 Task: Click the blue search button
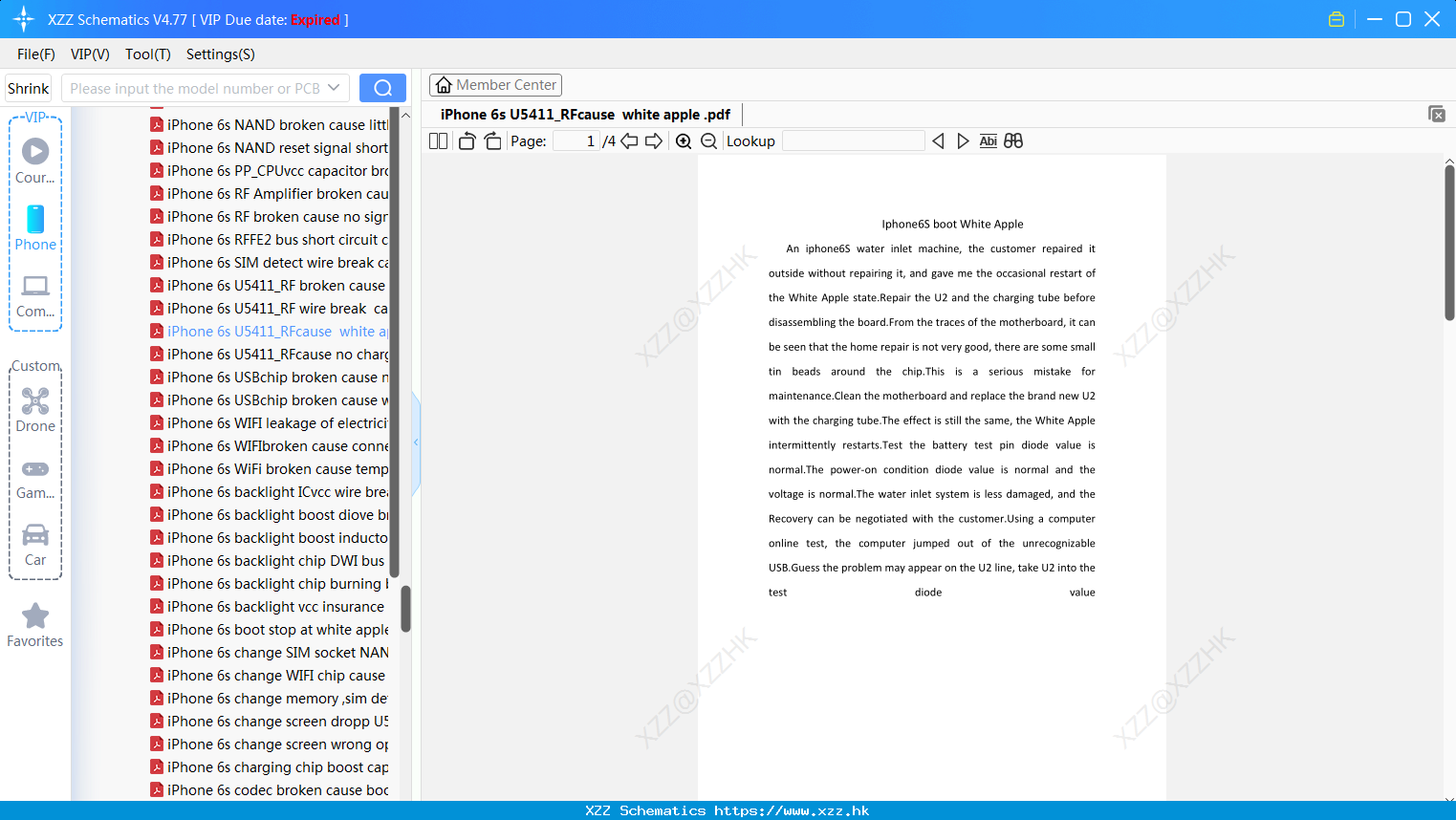(382, 88)
